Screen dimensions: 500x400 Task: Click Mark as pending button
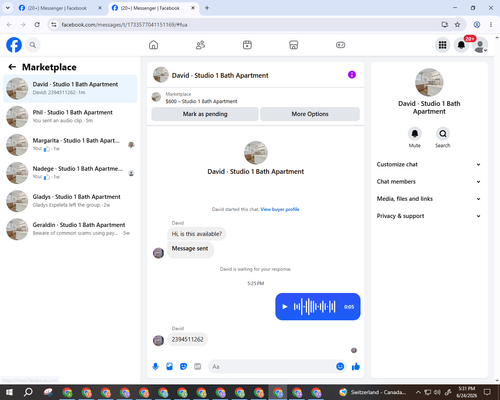coord(205,114)
